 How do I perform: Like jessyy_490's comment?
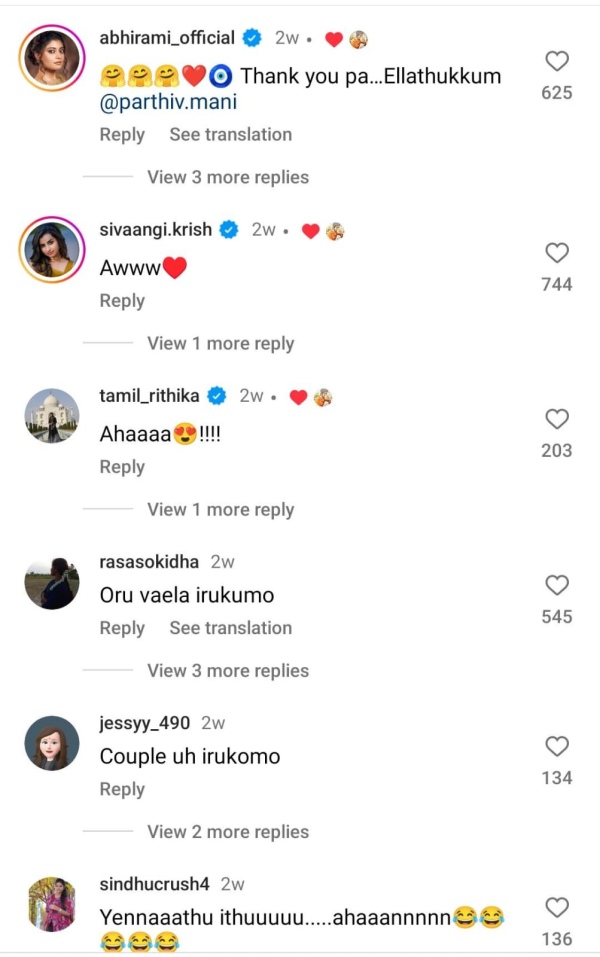click(x=556, y=744)
